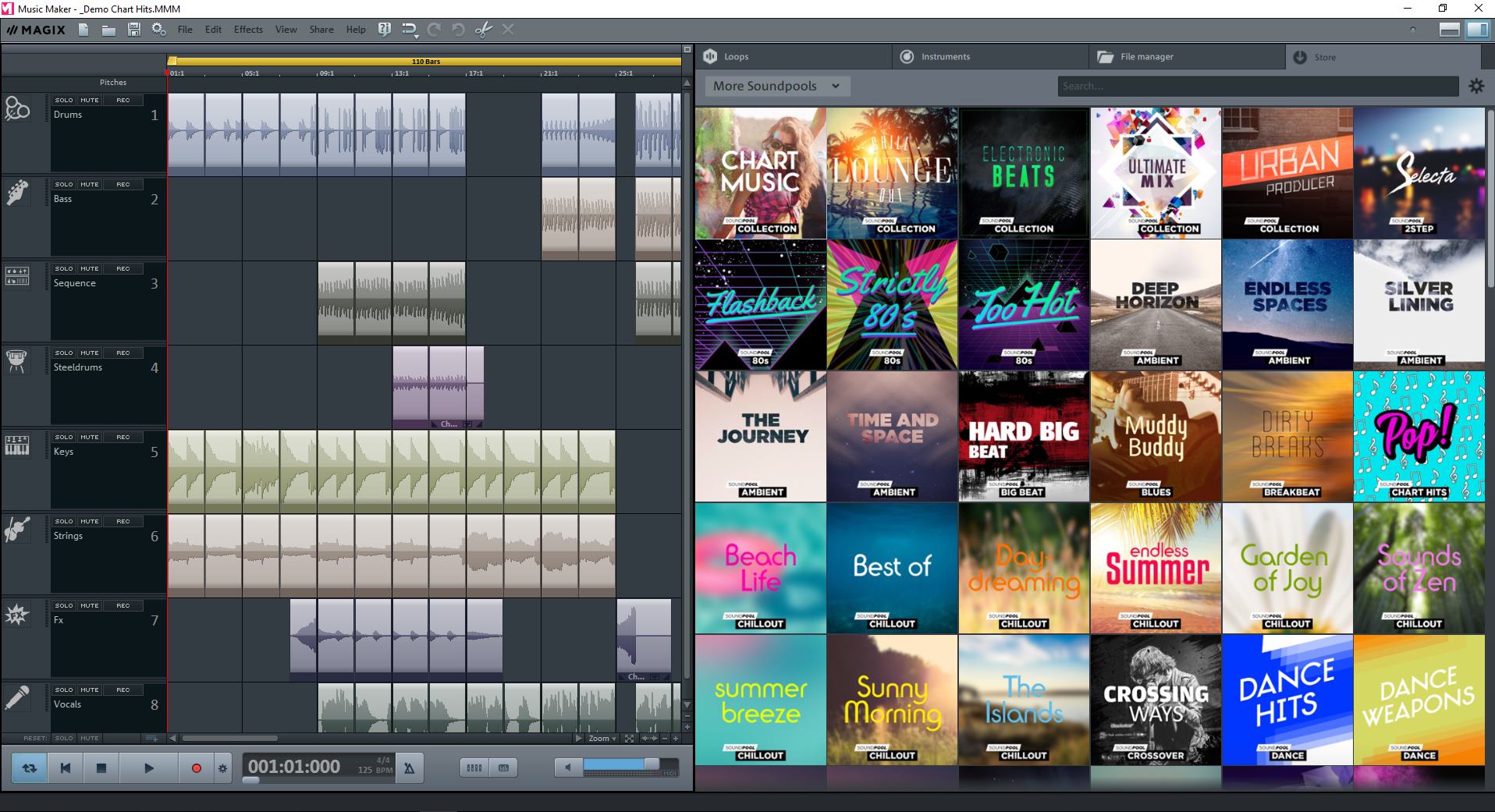Arm REC on the Strings track
This screenshot has width=1495, height=812.
click(x=123, y=521)
